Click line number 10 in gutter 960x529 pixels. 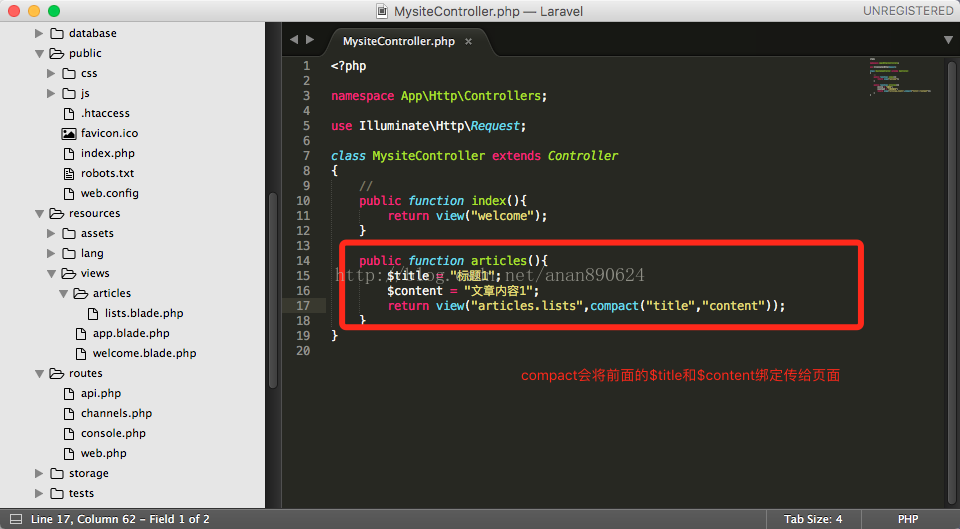(303, 201)
